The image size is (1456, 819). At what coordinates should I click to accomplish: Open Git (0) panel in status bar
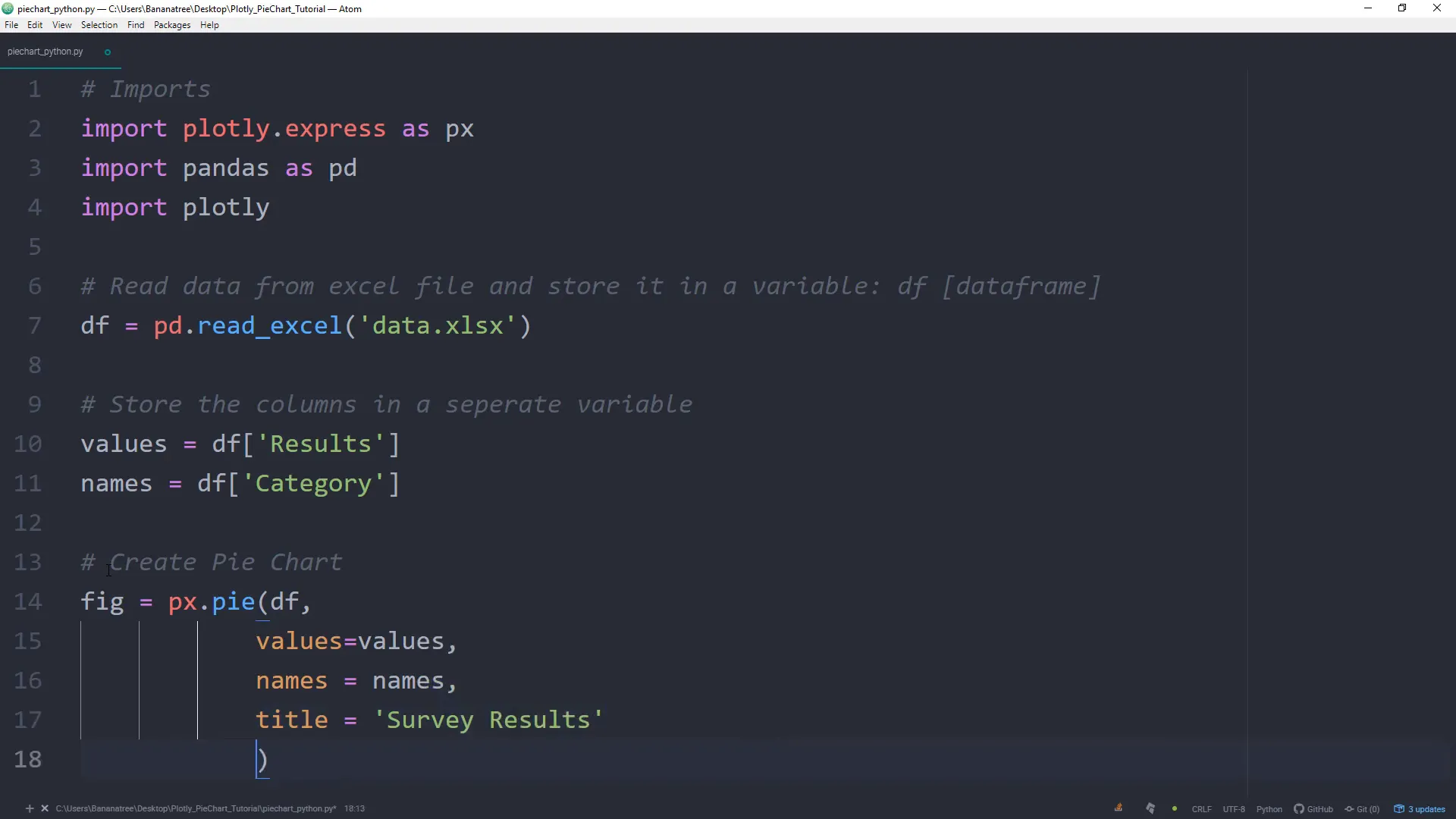[x=1362, y=809]
